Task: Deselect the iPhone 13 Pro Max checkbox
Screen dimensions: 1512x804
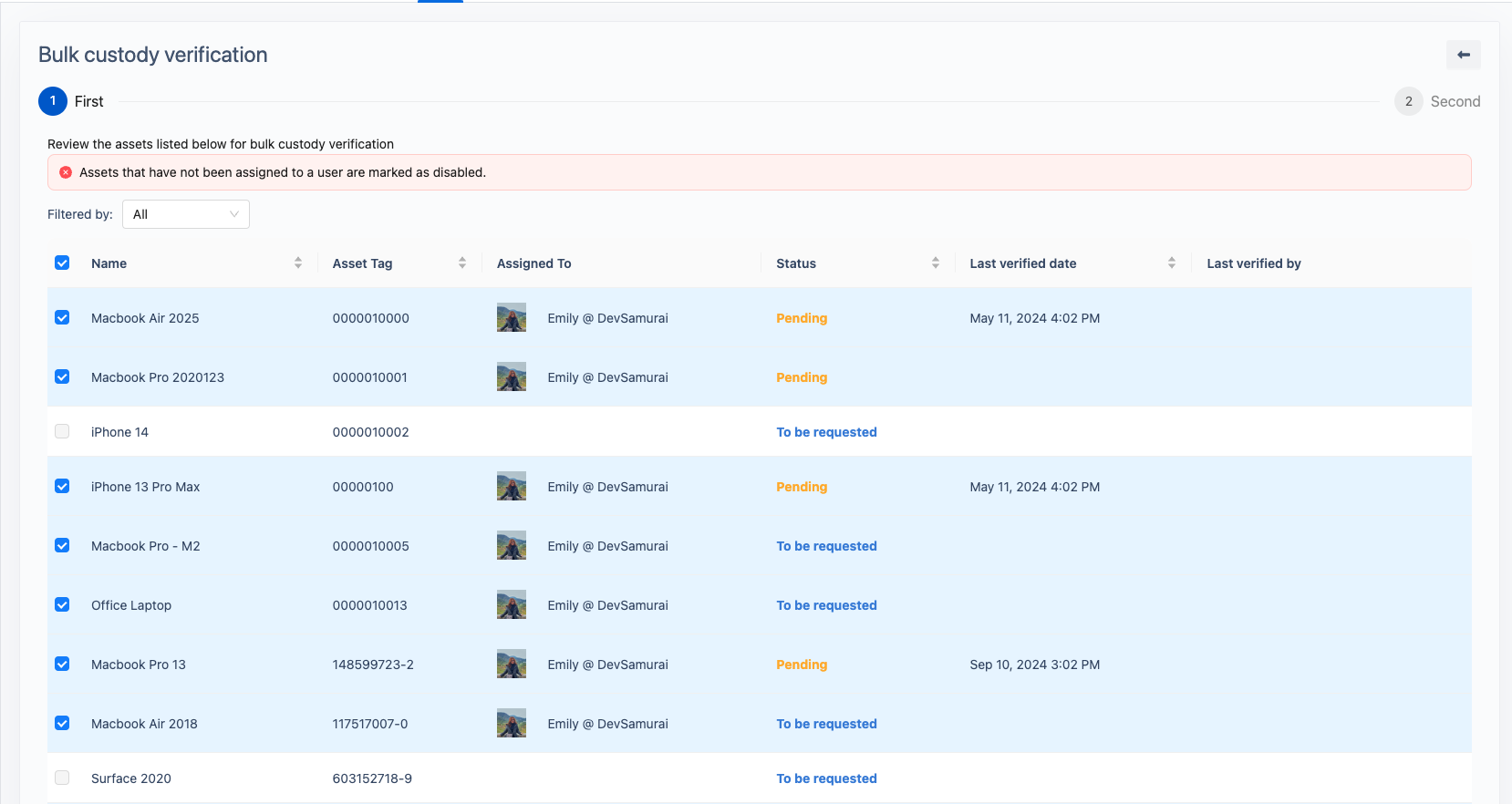Action: pos(62,487)
